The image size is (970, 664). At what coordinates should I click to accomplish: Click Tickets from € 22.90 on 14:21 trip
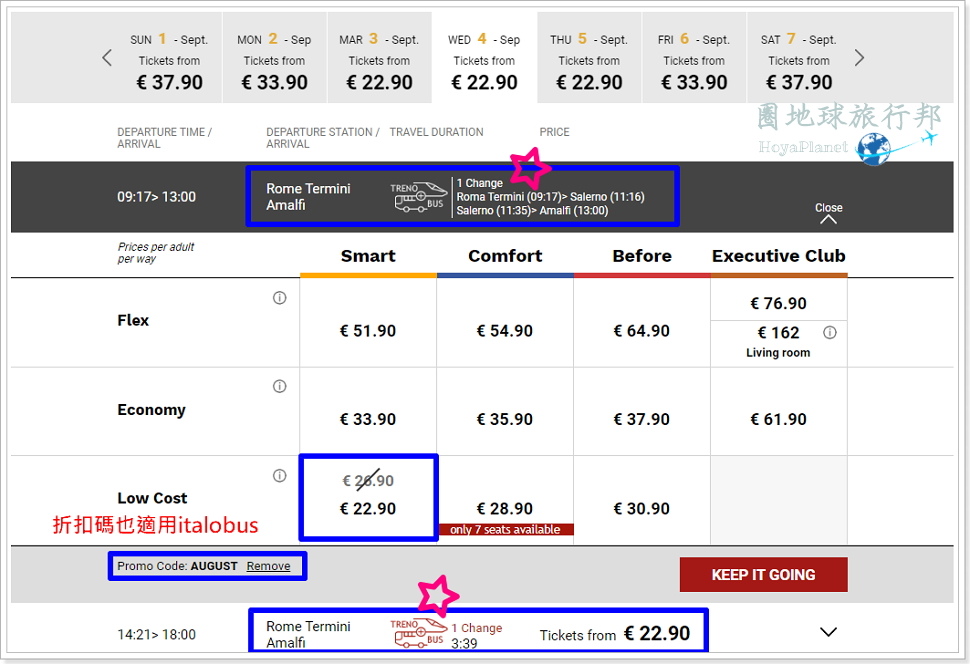[614, 634]
